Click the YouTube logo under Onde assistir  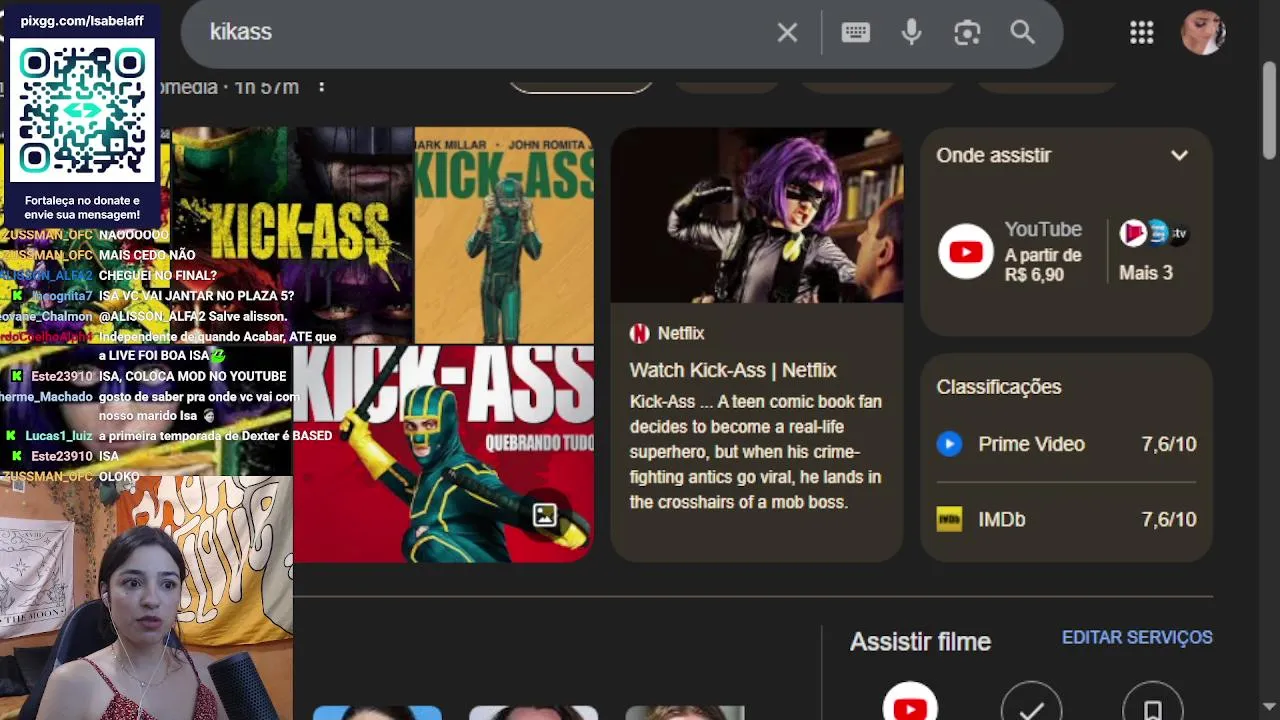(965, 252)
